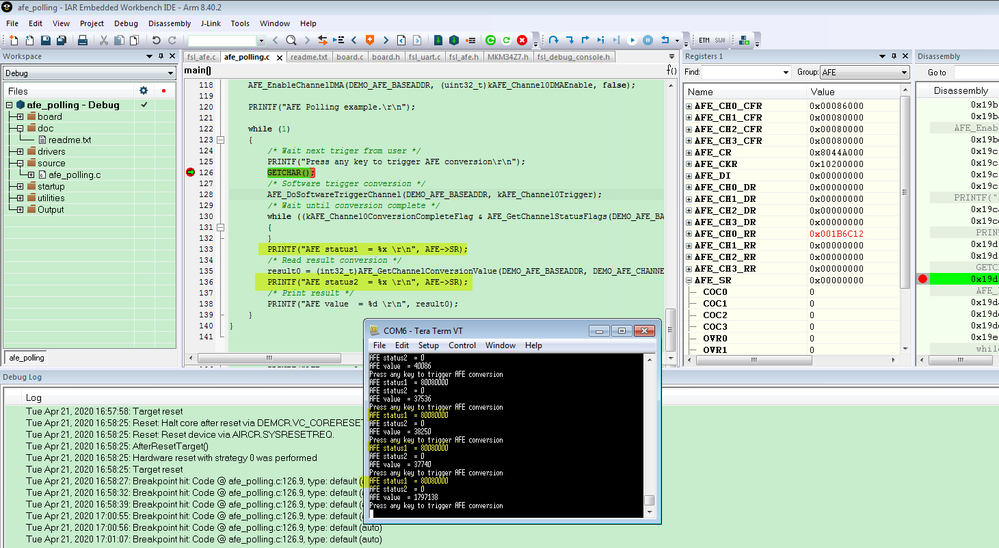Click the Break pause debug icon

[x=648, y=40]
